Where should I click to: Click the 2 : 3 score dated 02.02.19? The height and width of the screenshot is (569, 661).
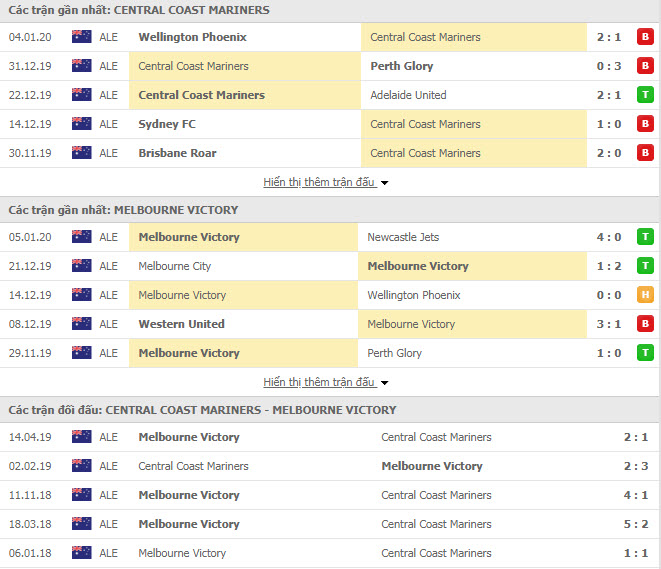tap(636, 466)
